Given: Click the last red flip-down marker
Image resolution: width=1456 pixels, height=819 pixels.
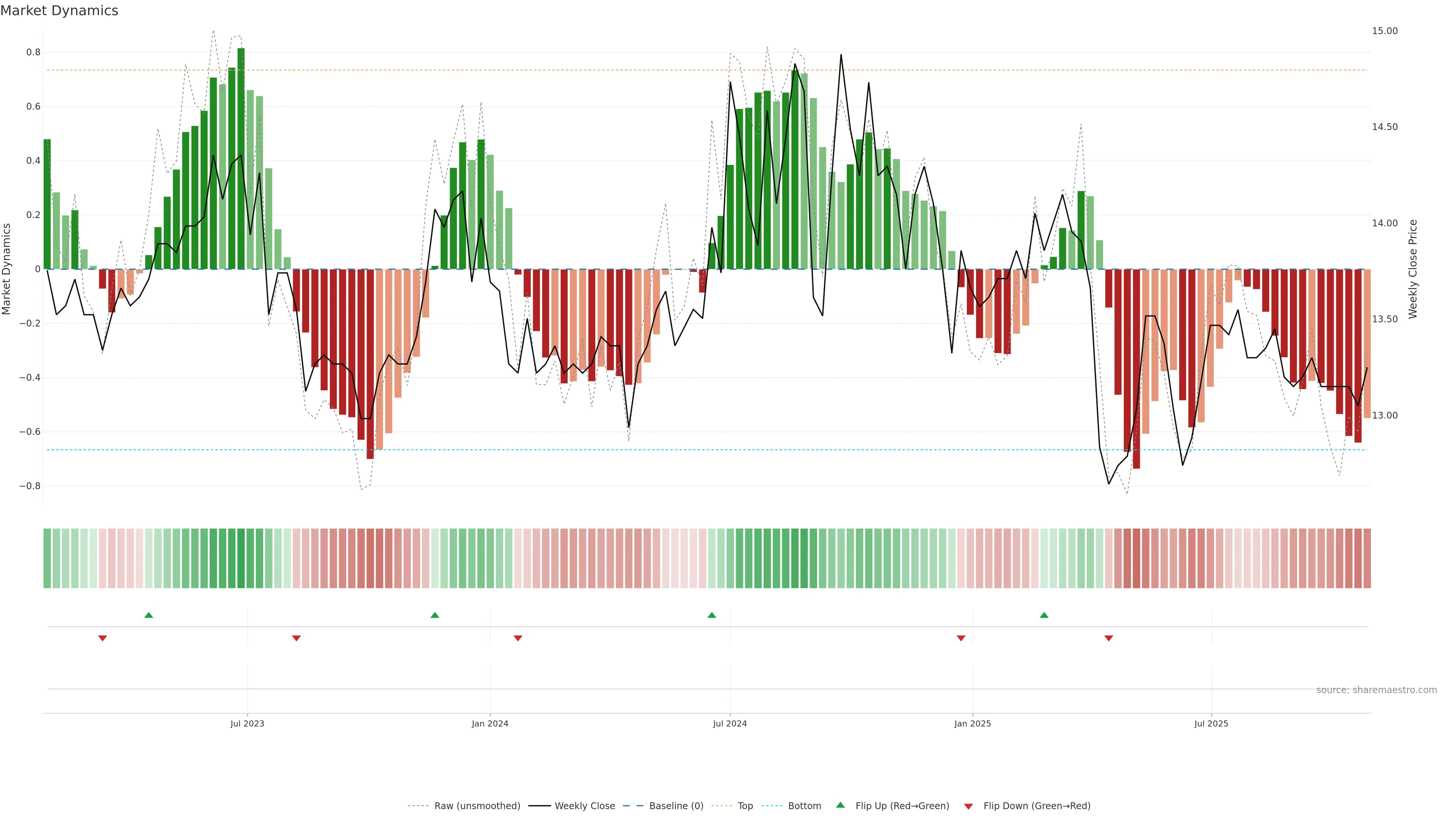Looking at the screenshot, I should pos(1108,638).
